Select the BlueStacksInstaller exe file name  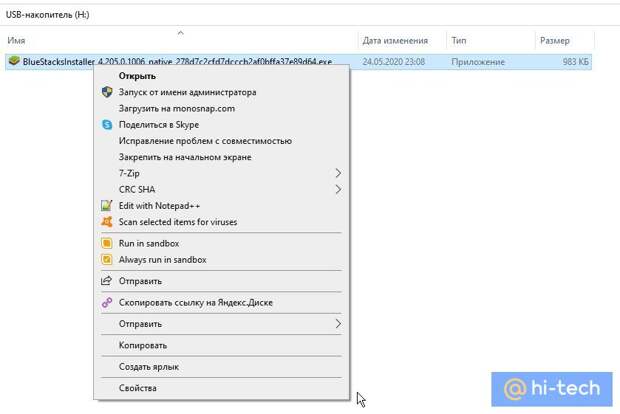click(x=177, y=62)
